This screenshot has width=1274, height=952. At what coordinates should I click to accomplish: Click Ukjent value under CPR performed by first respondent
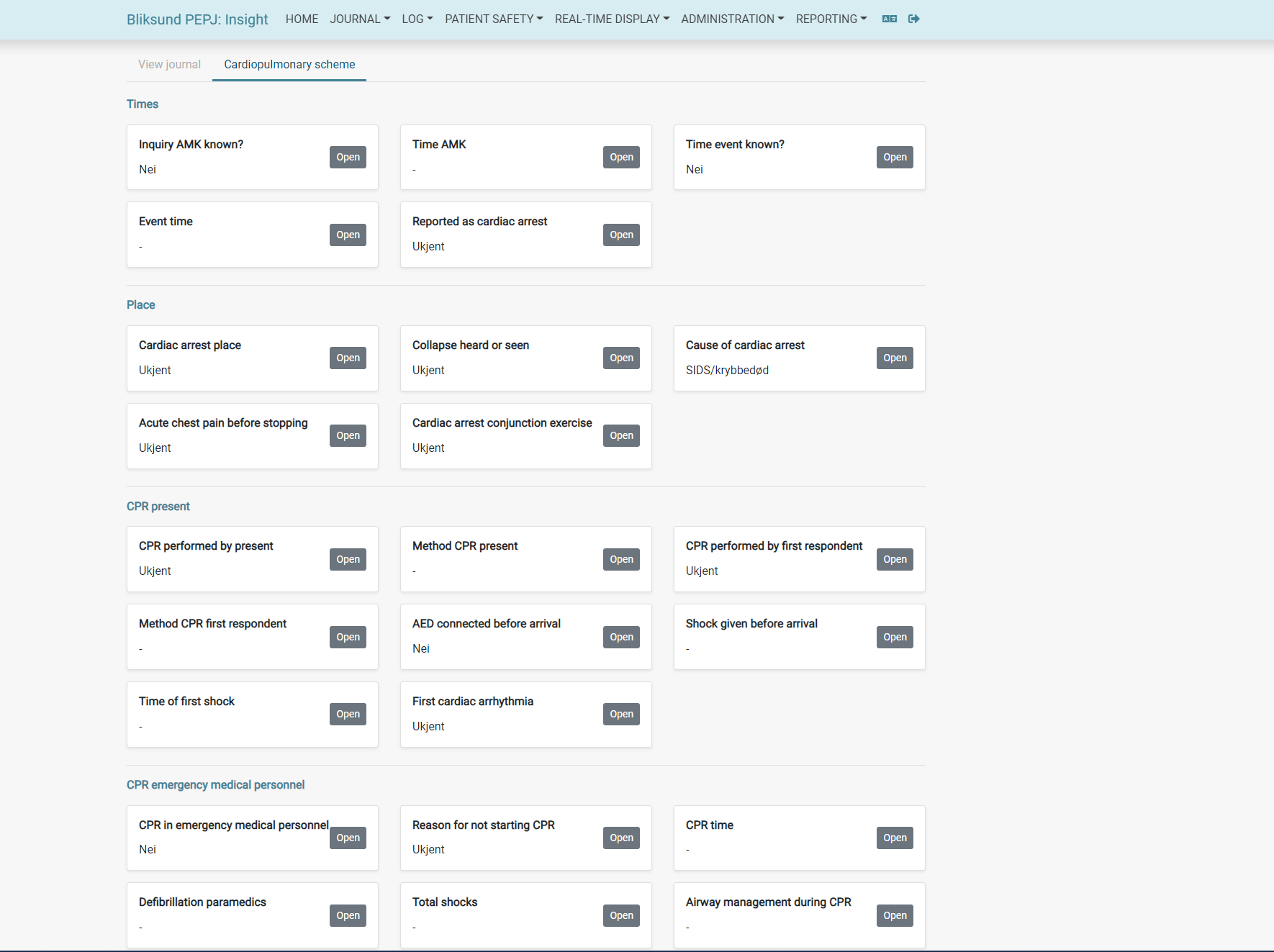coord(702,571)
